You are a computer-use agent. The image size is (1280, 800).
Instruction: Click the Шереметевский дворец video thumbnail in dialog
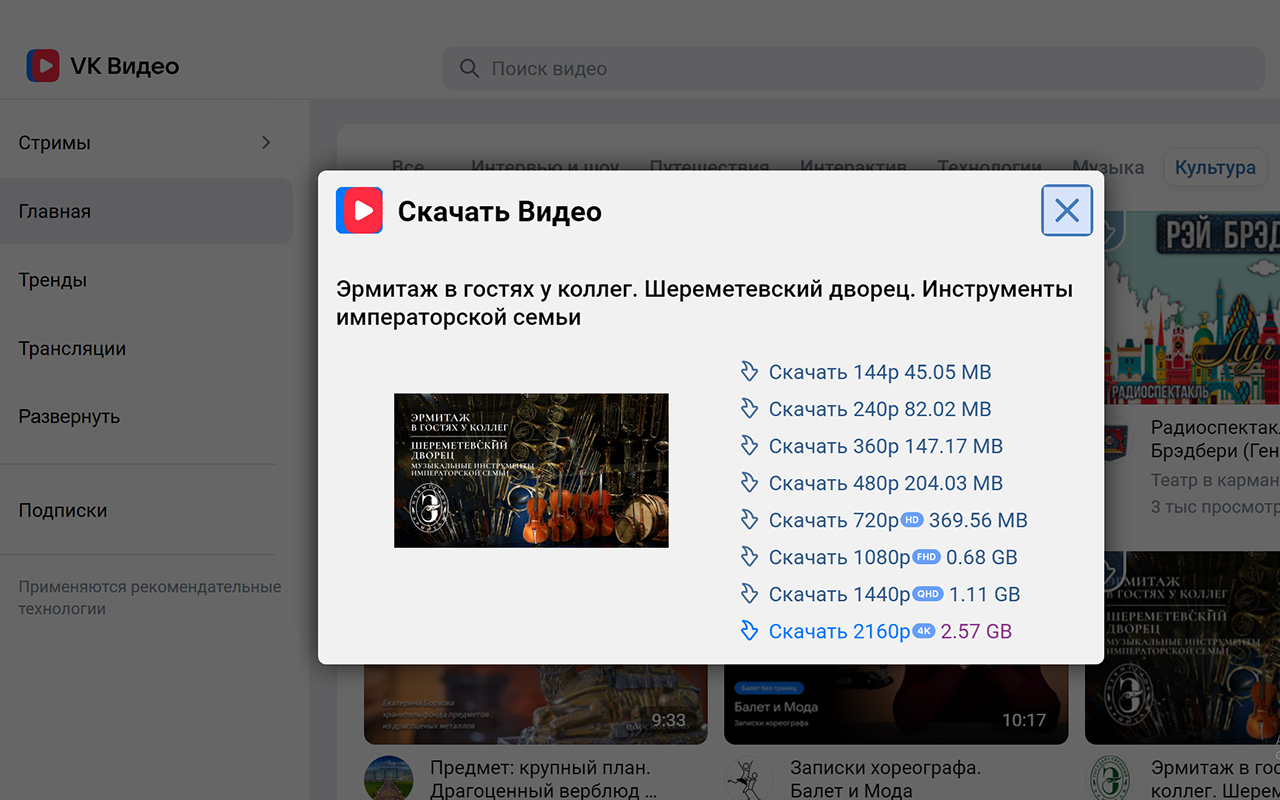531,470
